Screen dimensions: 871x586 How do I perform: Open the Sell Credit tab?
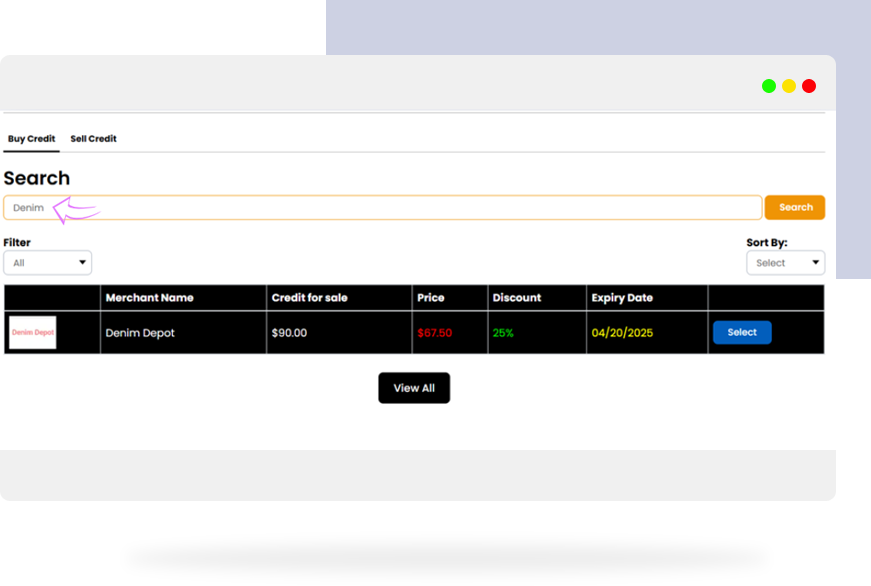(93, 139)
